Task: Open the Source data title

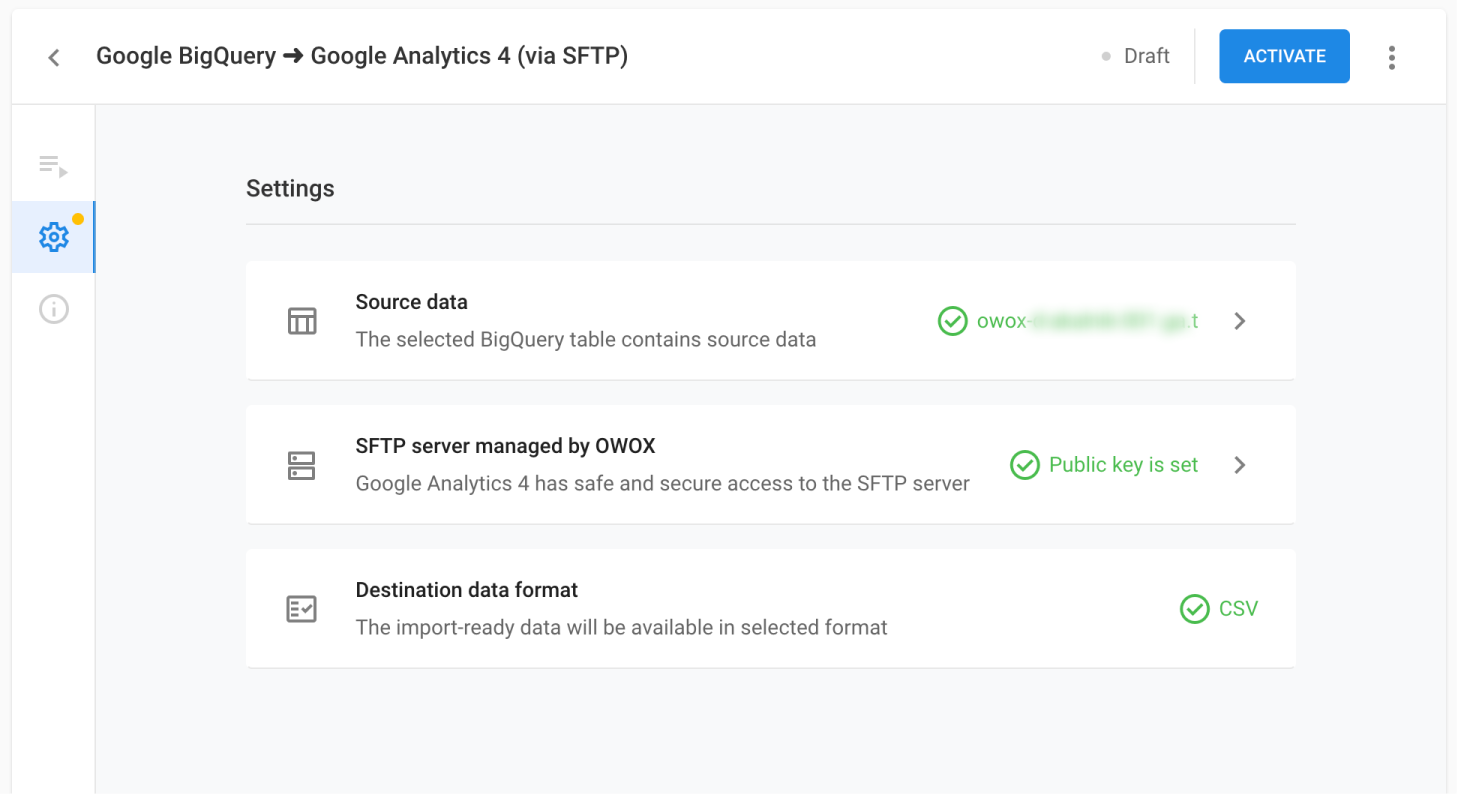Action: [411, 302]
